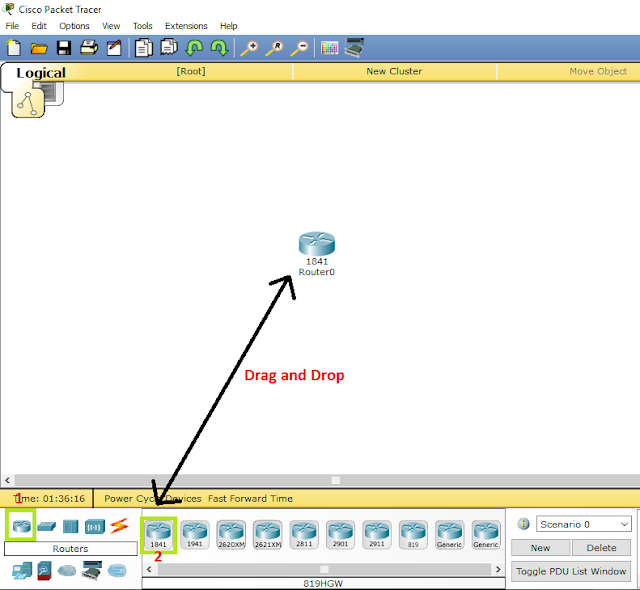Open the View menu
Image resolution: width=640 pixels, height=590 pixels.
click(111, 26)
